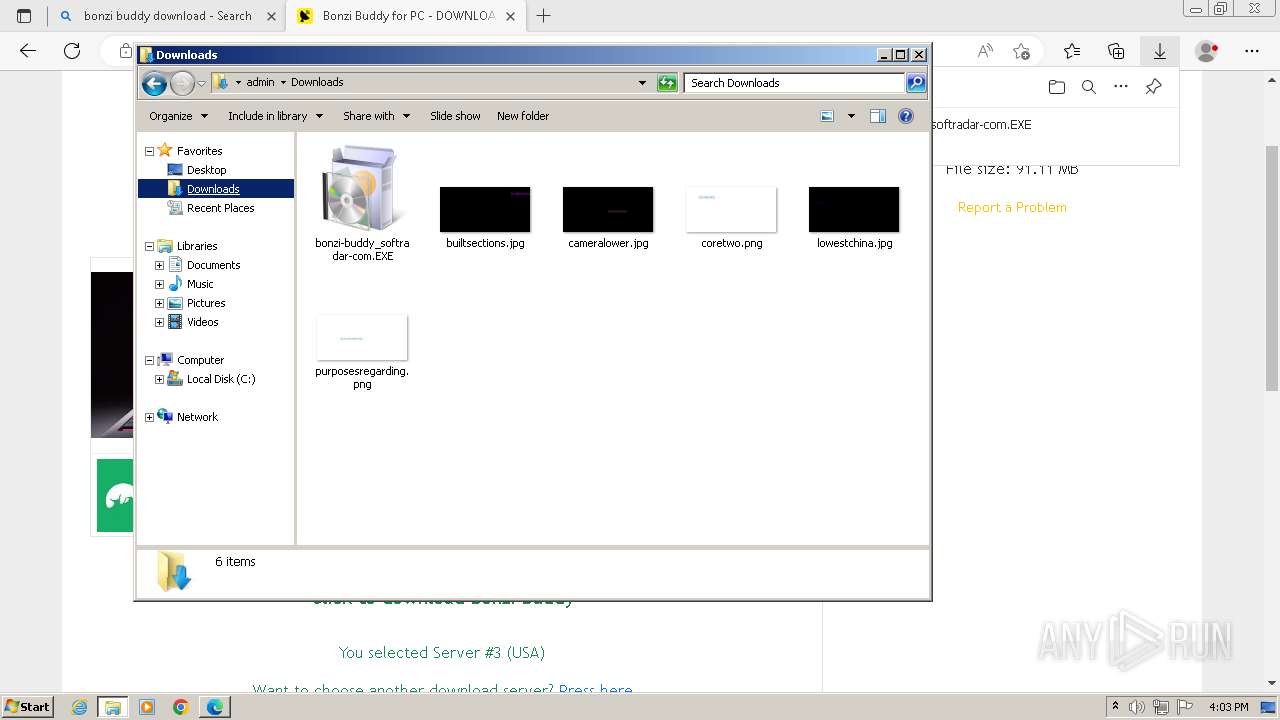The height and width of the screenshot is (720, 1280).
Task: Open Edge profile avatar
Action: pyautogui.click(x=1207, y=51)
